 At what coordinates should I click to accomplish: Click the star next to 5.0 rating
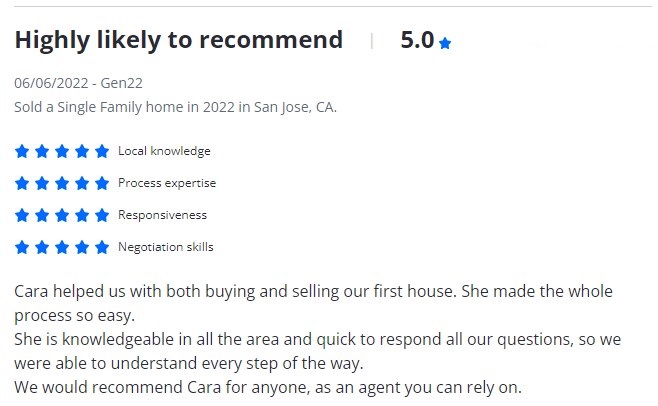pyautogui.click(x=445, y=43)
